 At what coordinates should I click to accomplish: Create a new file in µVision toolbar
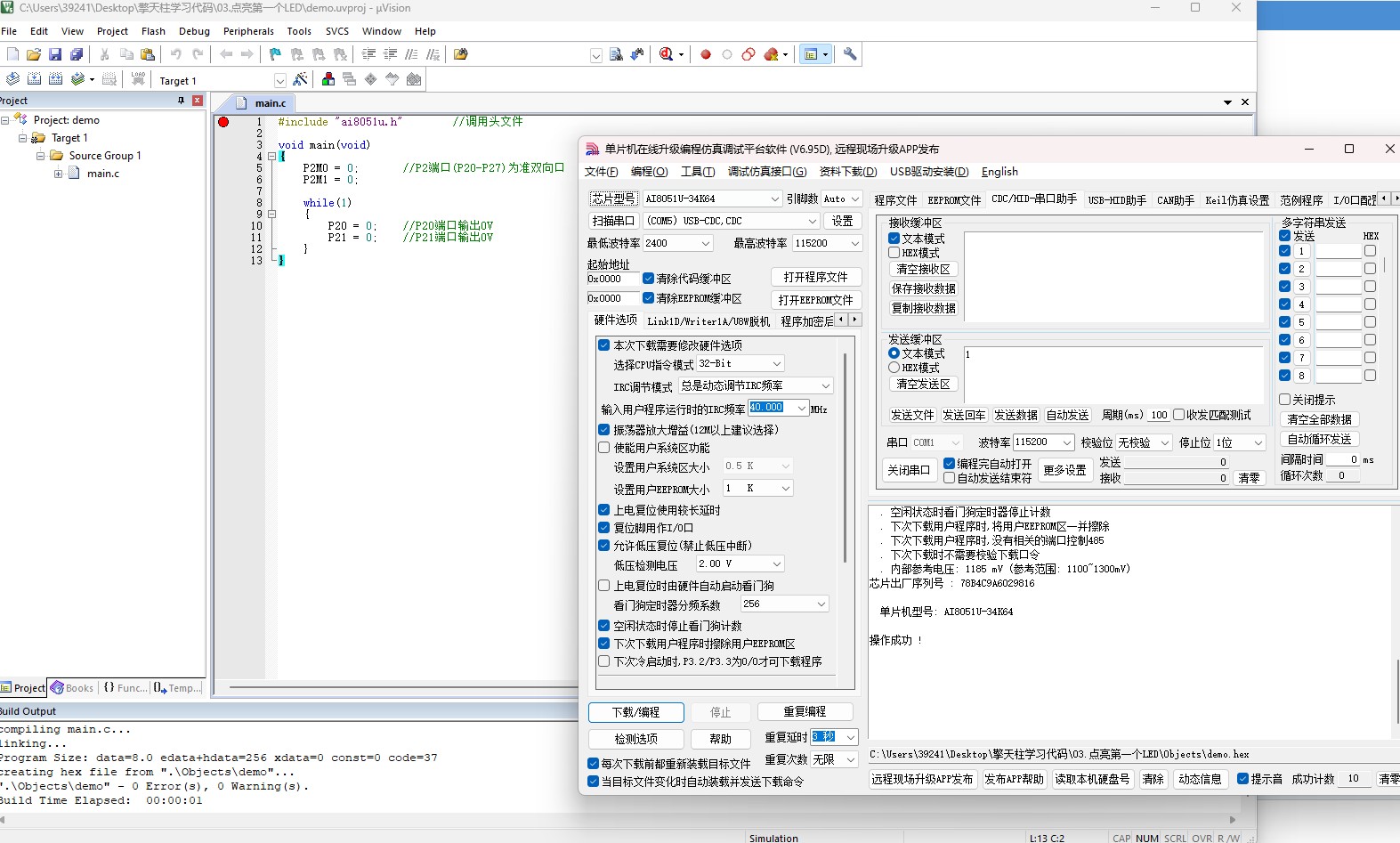(12, 54)
